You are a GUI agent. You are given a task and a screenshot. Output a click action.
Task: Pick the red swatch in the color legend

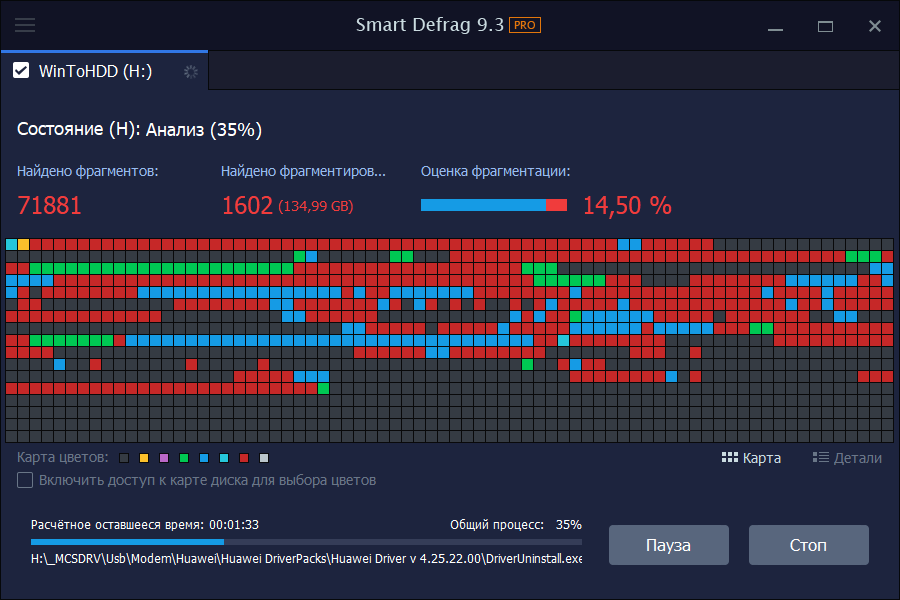coord(244,458)
